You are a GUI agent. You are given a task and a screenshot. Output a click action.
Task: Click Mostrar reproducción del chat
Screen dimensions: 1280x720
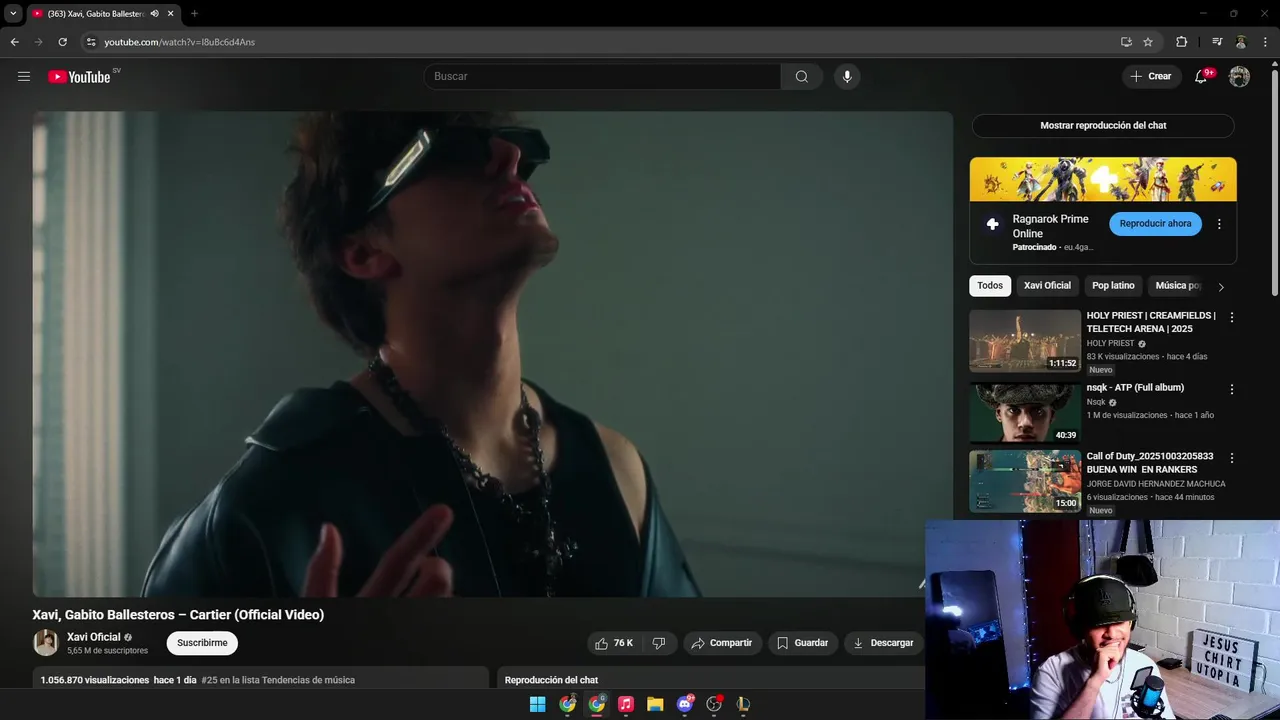point(1103,125)
